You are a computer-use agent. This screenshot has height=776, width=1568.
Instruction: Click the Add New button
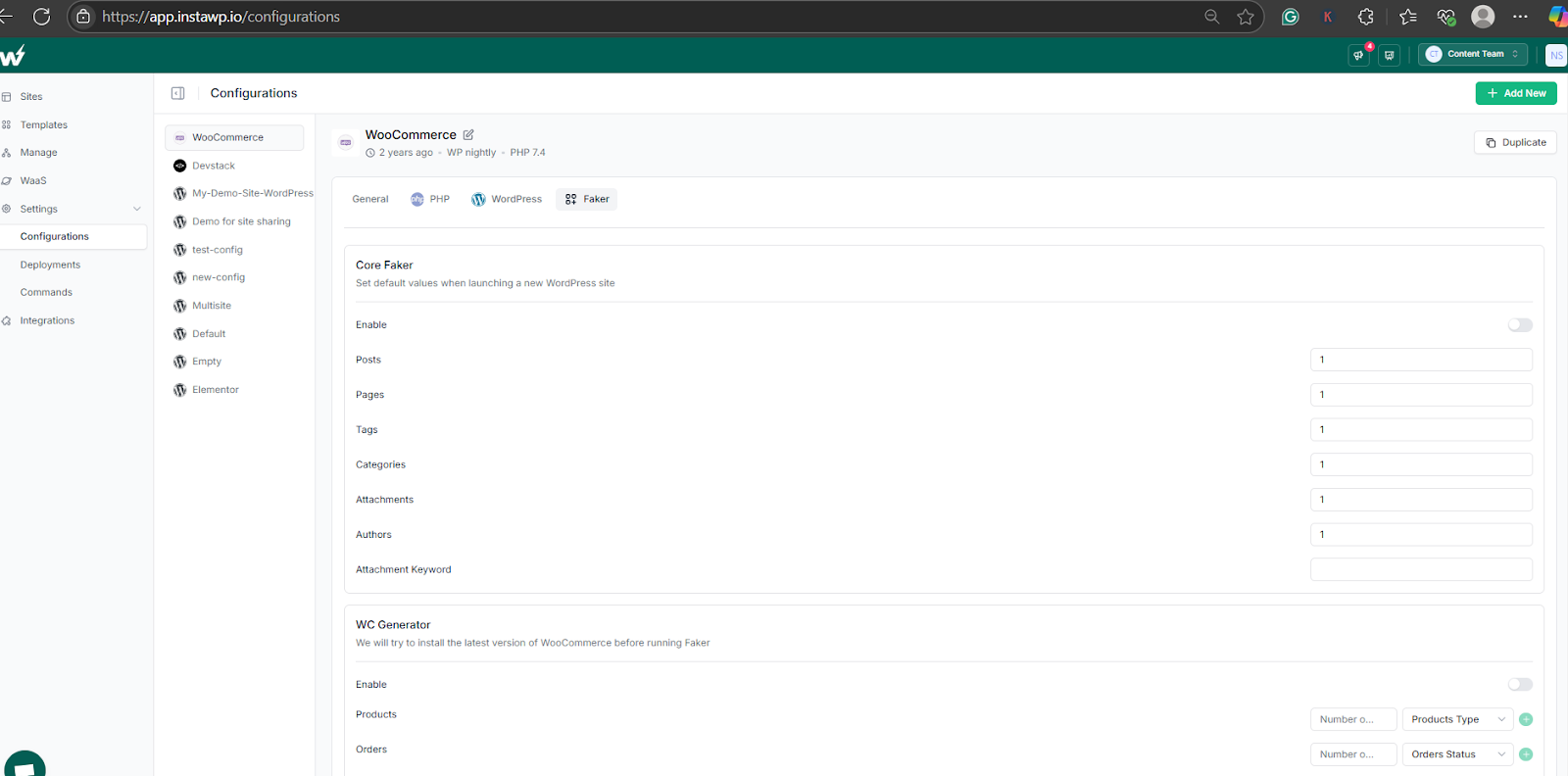[x=1516, y=93]
